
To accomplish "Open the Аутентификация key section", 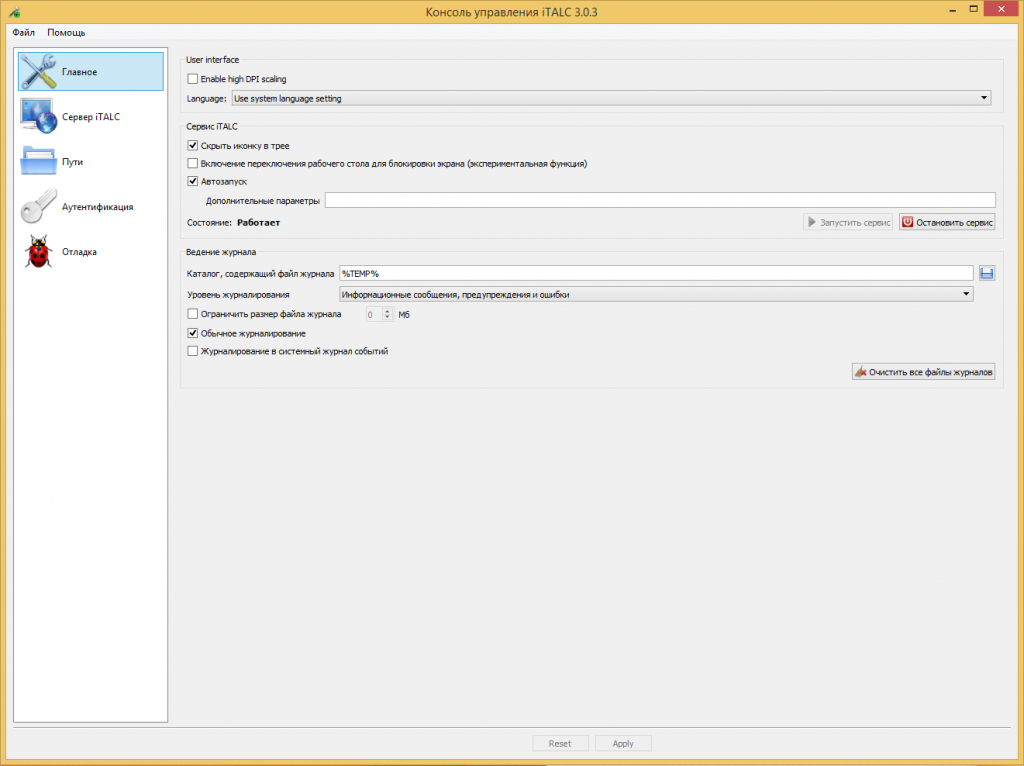I will 91,207.
